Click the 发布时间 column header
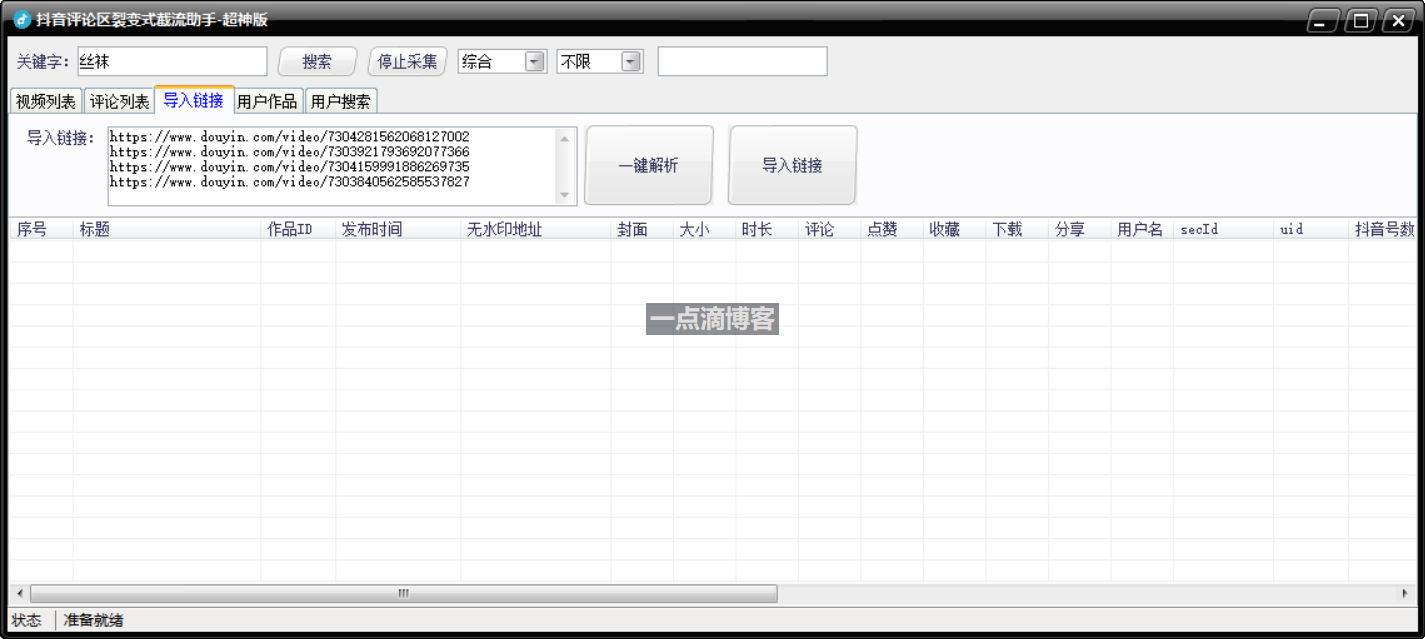Image resolution: width=1425 pixels, height=639 pixels. point(398,229)
